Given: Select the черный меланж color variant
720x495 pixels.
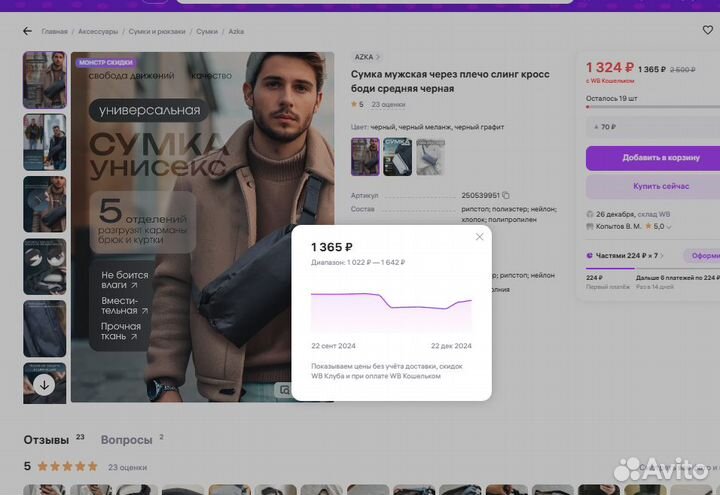Looking at the screenshot, I should click(397, 156).
